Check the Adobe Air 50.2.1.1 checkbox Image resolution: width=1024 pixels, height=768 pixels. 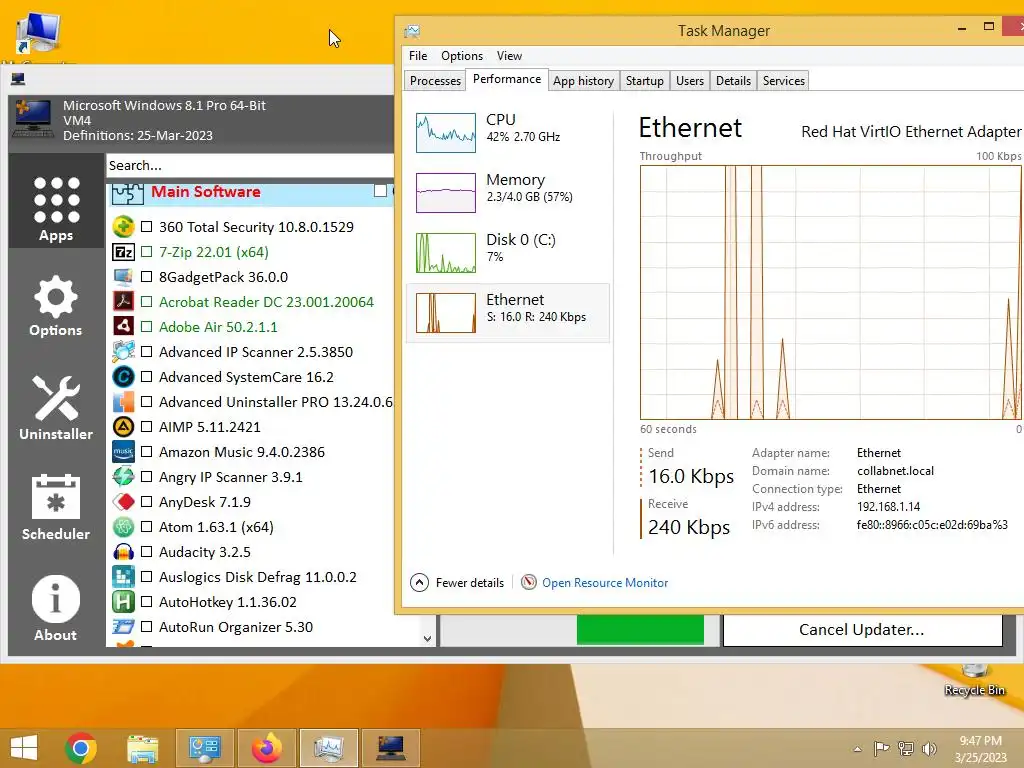click(x=147, y=327)
